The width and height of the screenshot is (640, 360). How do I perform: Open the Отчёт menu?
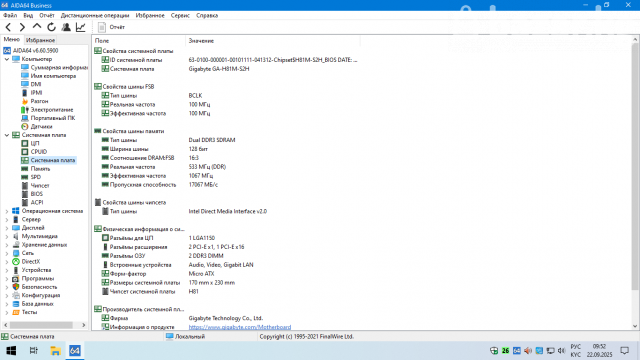pos(47,16)
